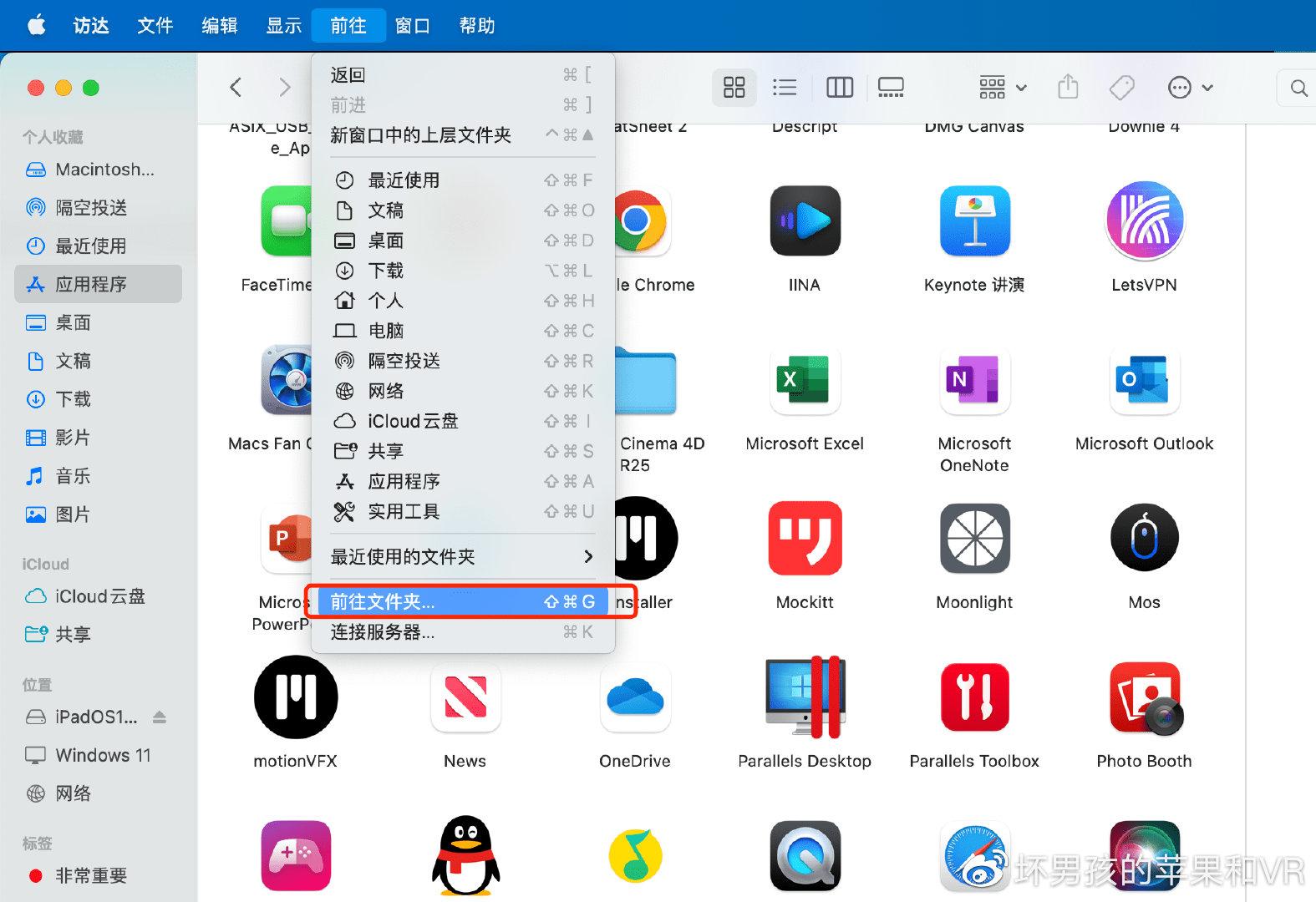Open the 帮助 menu in menu bar
Screen dimensions: 1316x902
pyautogui.click(x=477, y=26)
